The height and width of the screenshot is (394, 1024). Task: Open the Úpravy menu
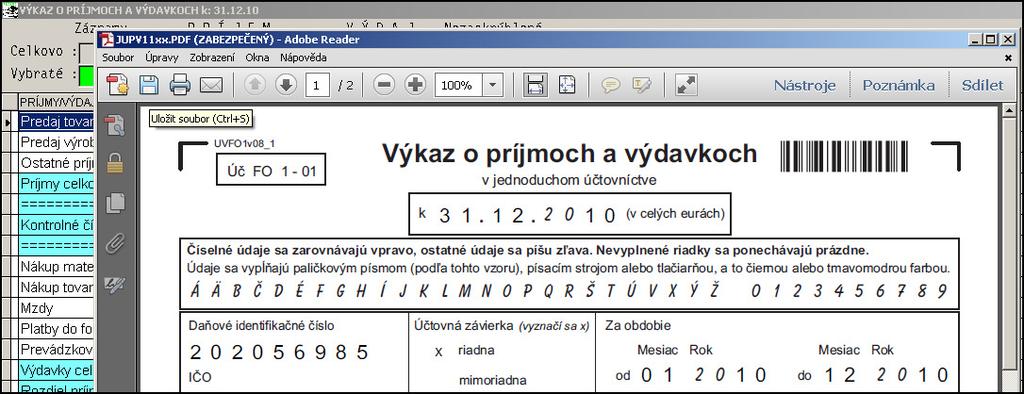click(162, 57)
